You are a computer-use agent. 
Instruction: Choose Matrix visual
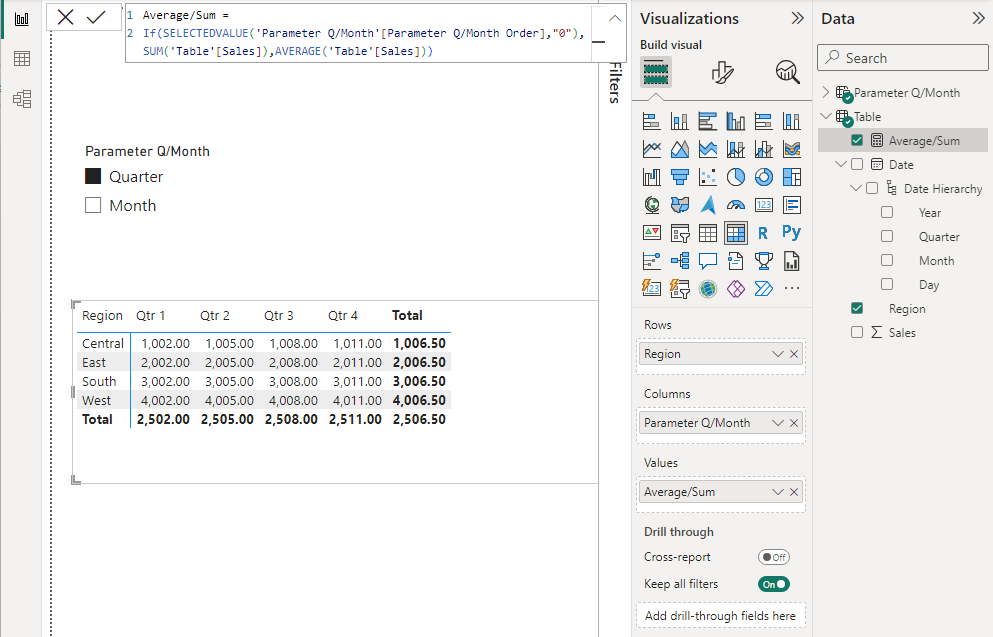pos(735,233)
